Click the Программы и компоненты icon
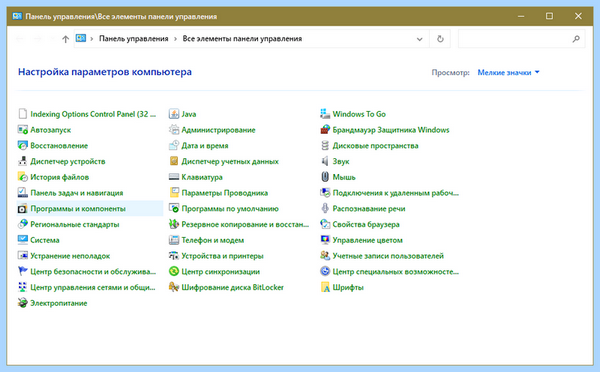This screenshot has width=600, height=372. [23, 209]
